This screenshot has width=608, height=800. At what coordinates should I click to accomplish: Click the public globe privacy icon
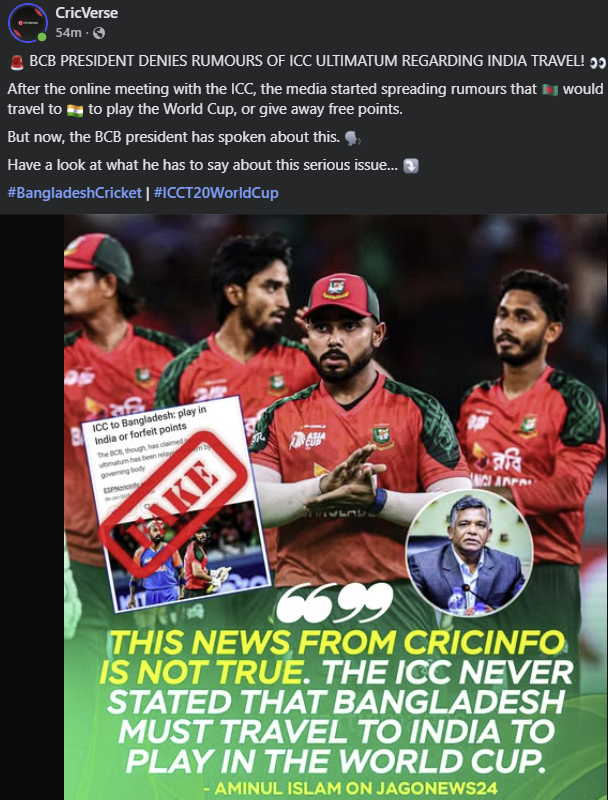tap(99, 33)
